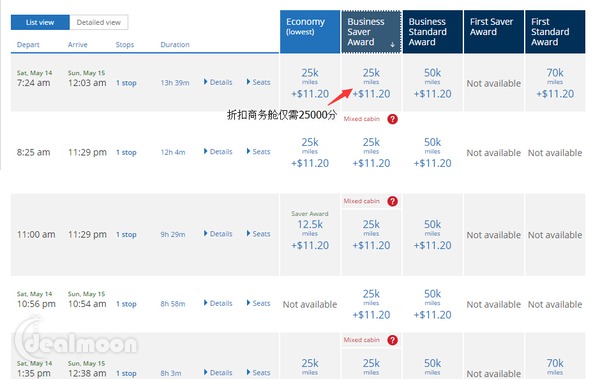Select Economy (lowest) fare column header
The width and height of the screenshot is (600, 379).
310,32
